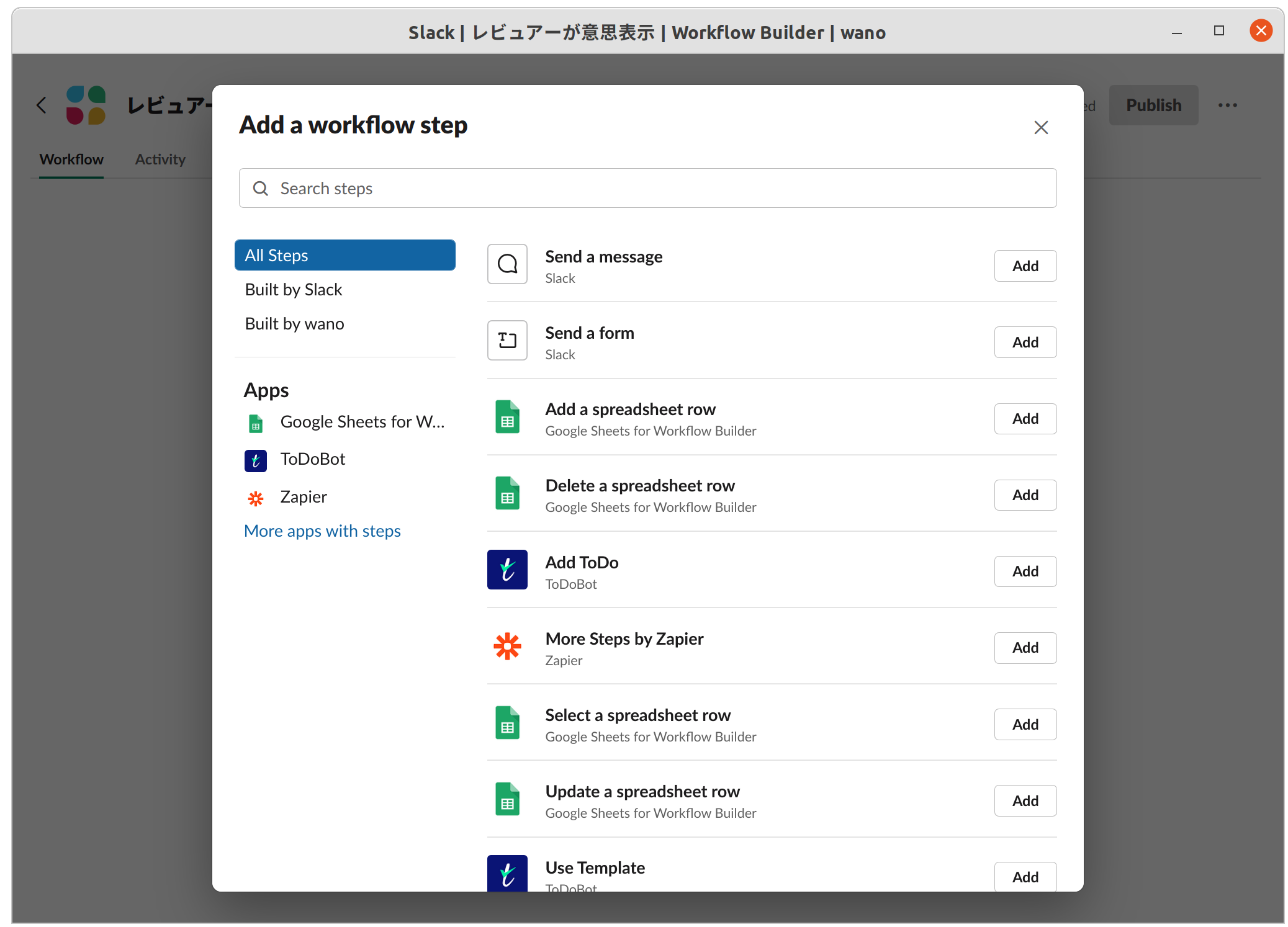Go back using the left chevron arrow

click(42, 105)
